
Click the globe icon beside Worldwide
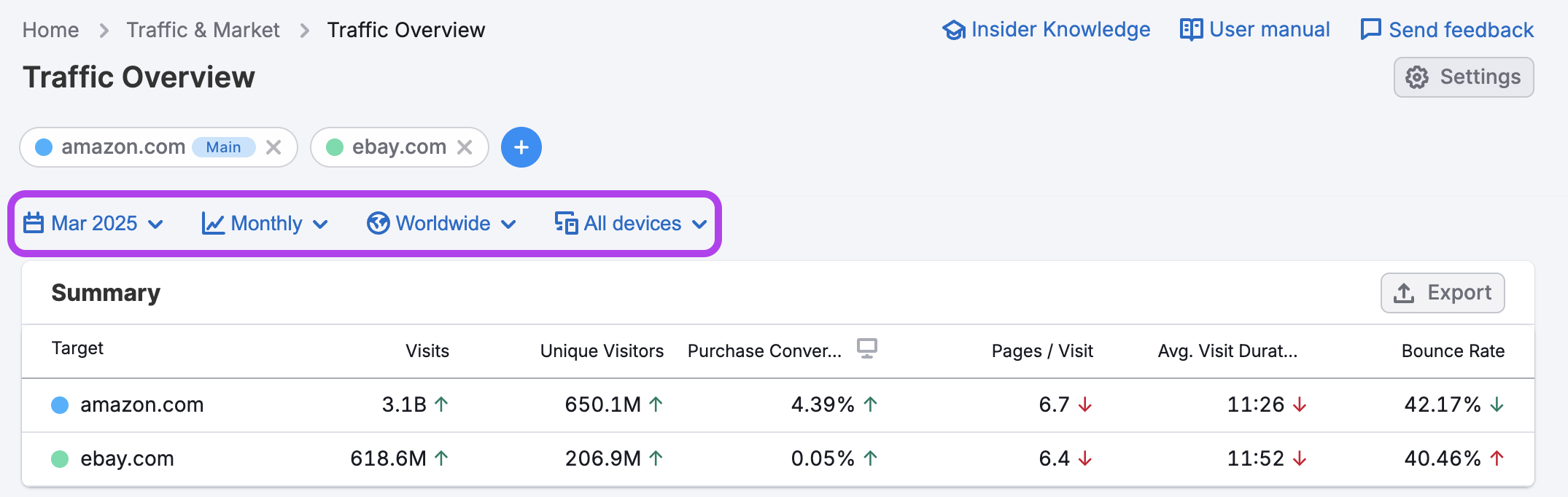click(378, 223)
